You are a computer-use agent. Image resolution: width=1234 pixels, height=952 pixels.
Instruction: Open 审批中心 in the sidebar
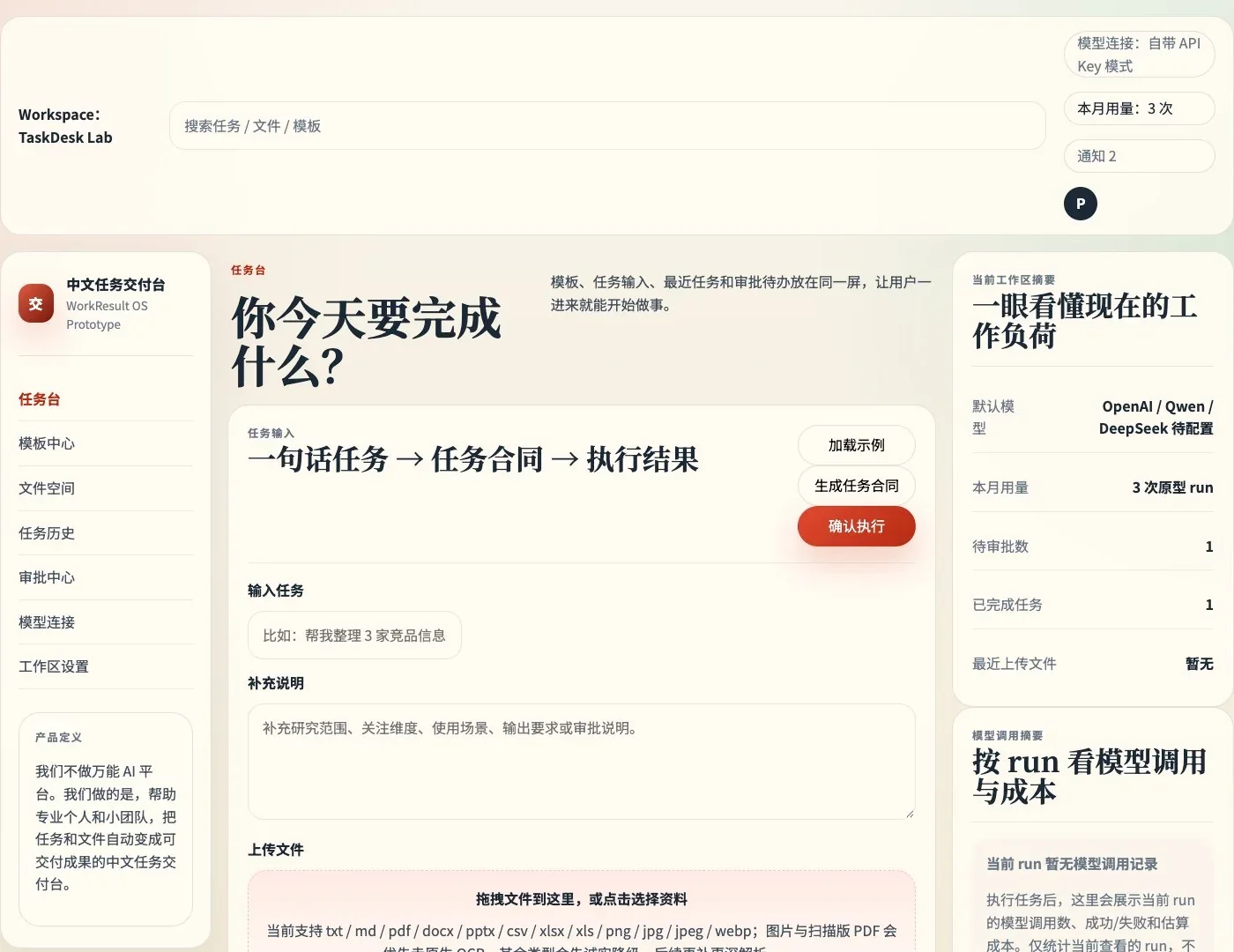coord(106,577)
